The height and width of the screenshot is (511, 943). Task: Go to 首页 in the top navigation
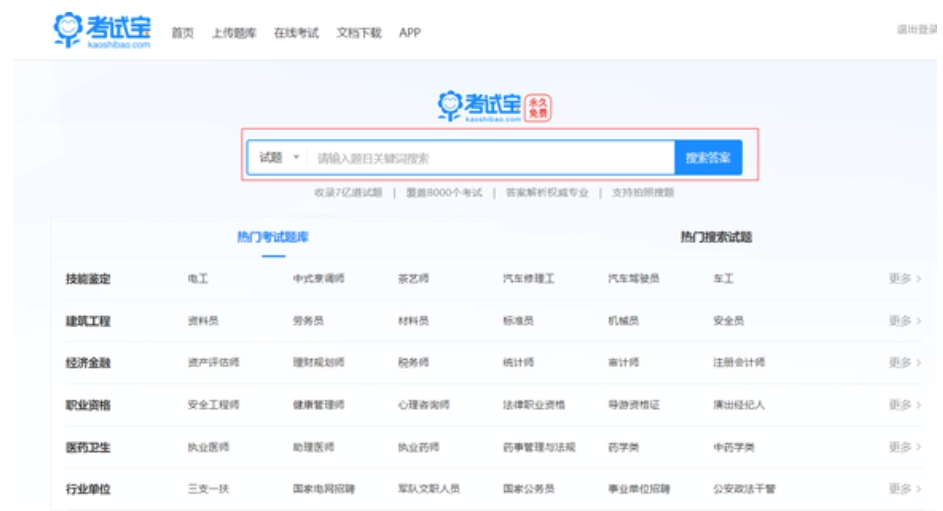[182, 33]
